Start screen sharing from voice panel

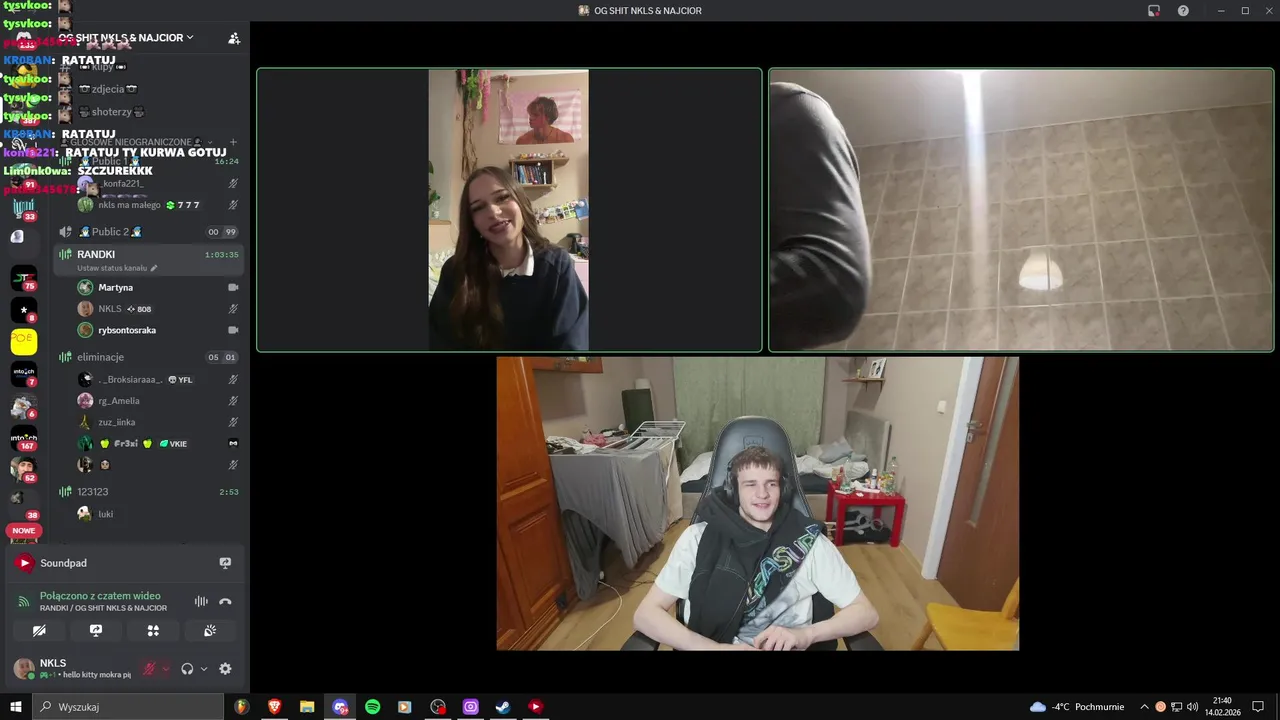pos(96,631)
